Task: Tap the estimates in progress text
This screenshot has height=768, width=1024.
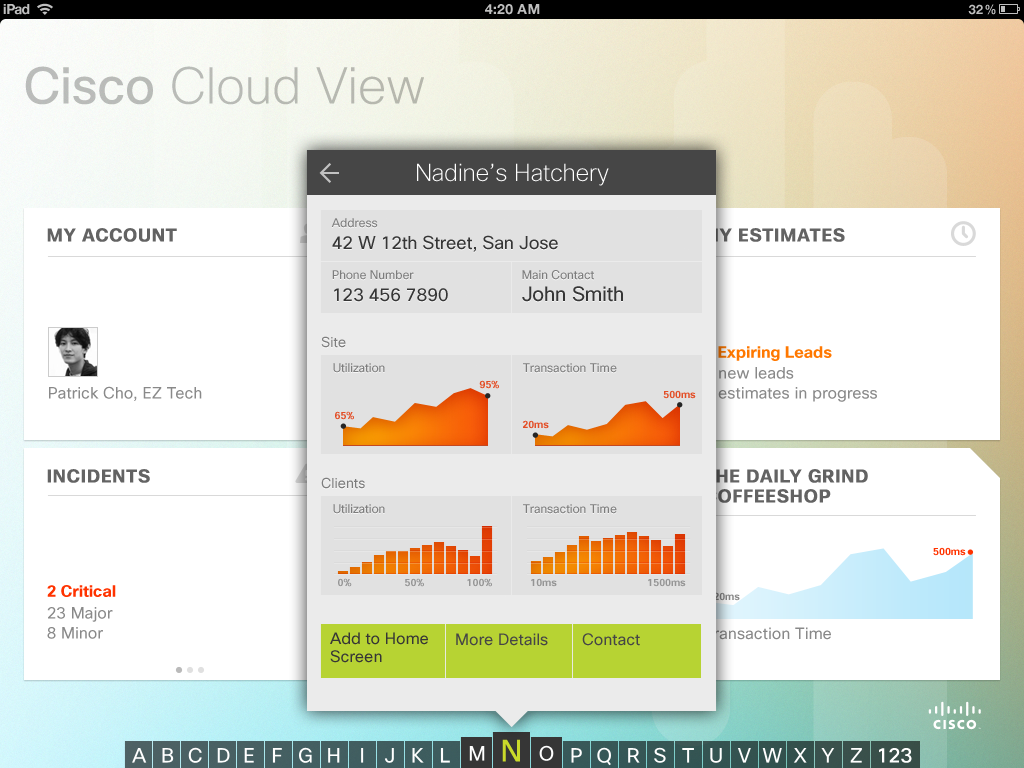Action: pyautogui.click(x=797, y=393)
